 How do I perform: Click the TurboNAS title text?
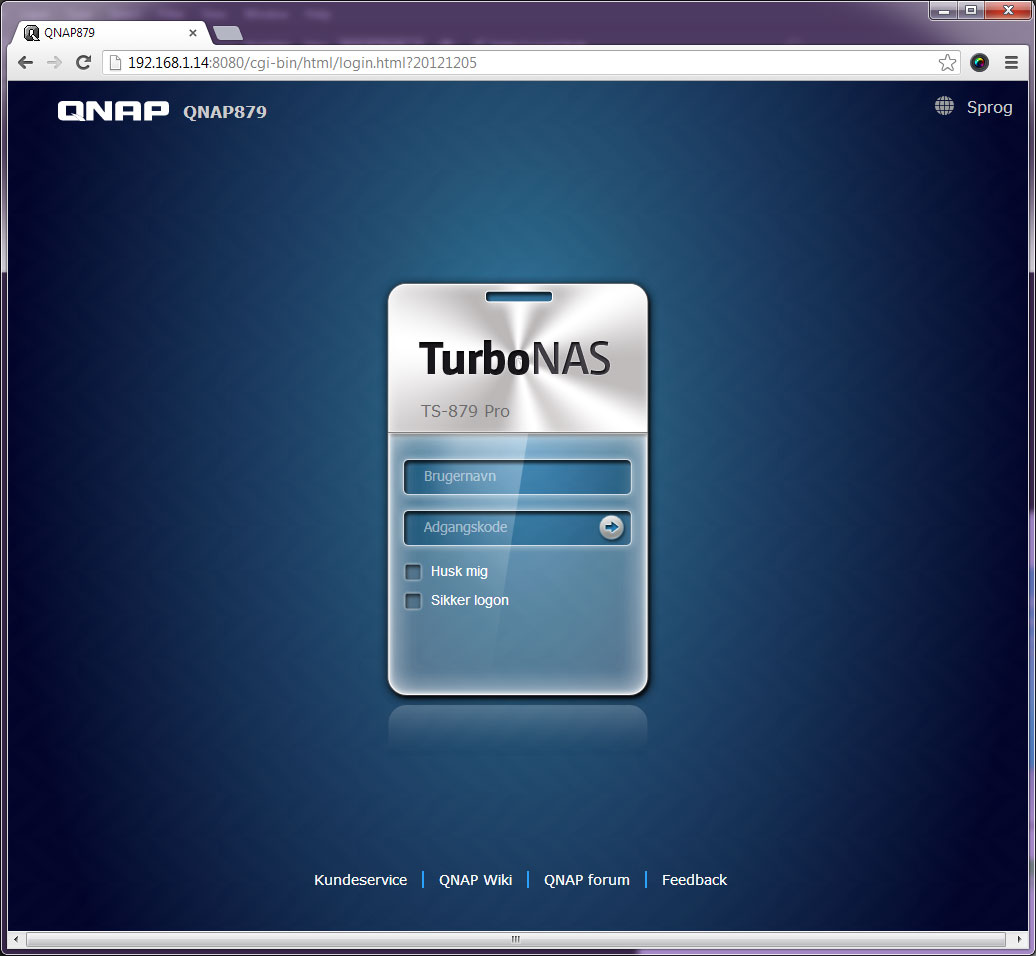[x=515, y=359]
